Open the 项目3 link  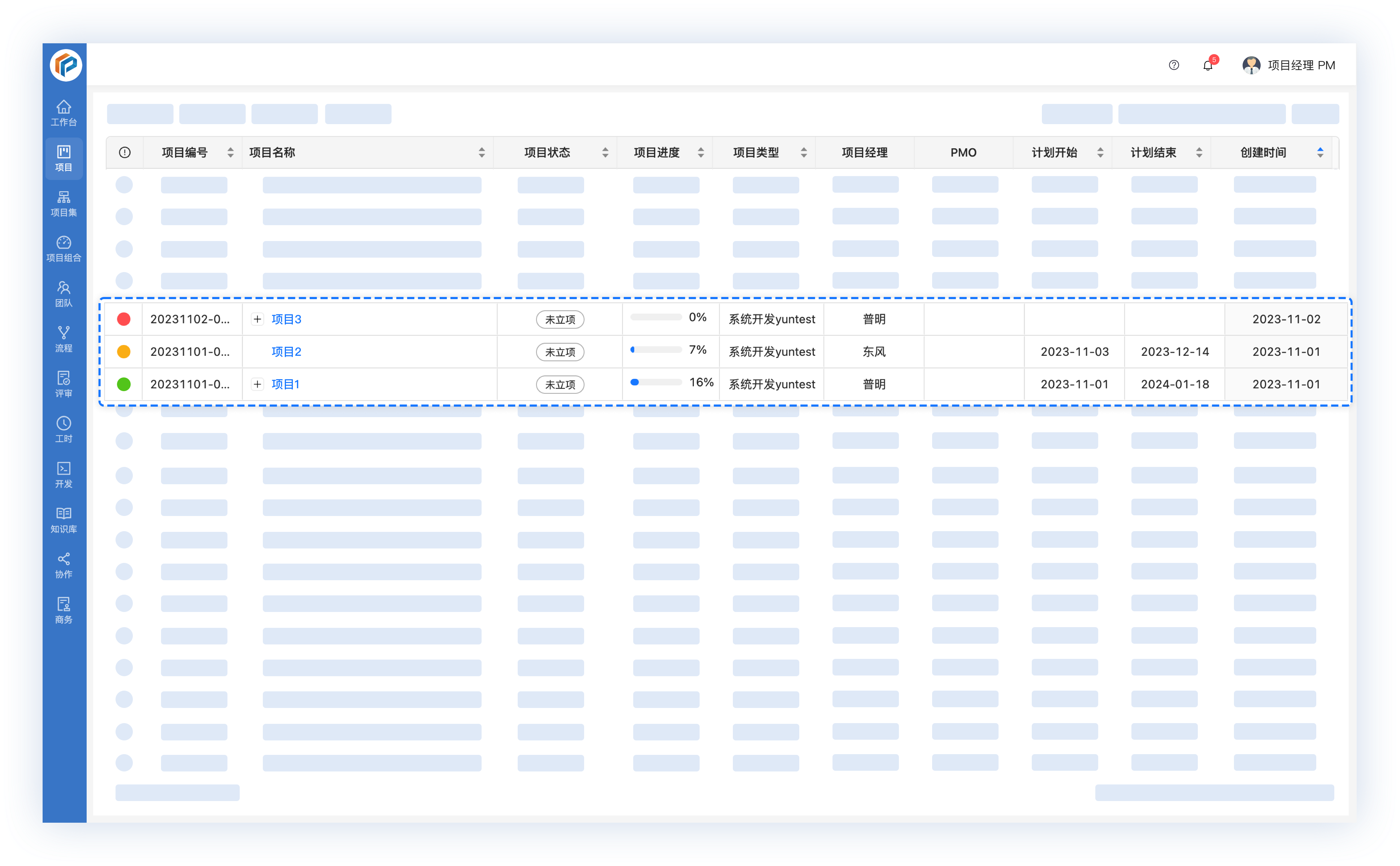(x=286, y=319)
